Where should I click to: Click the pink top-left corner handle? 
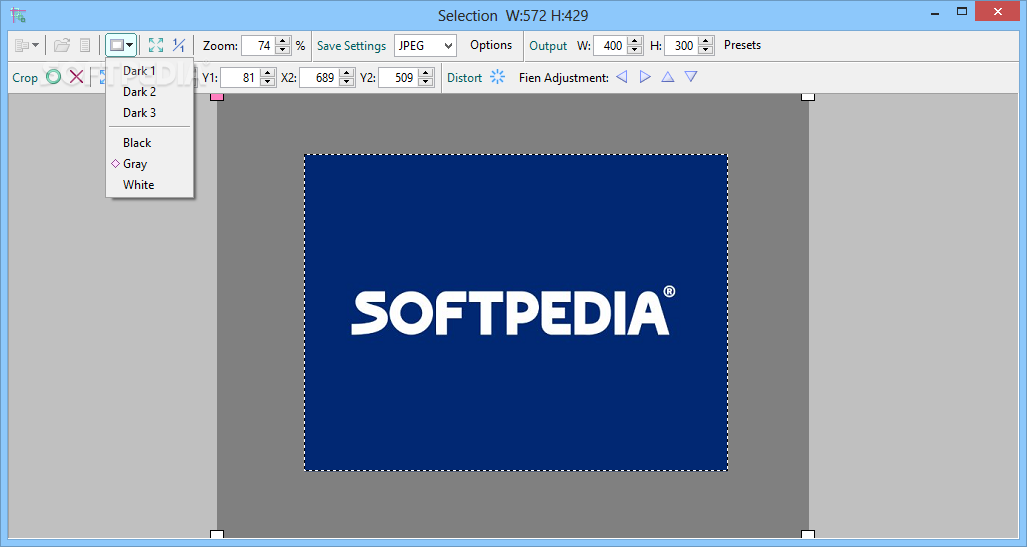click(x=217, y=97)
